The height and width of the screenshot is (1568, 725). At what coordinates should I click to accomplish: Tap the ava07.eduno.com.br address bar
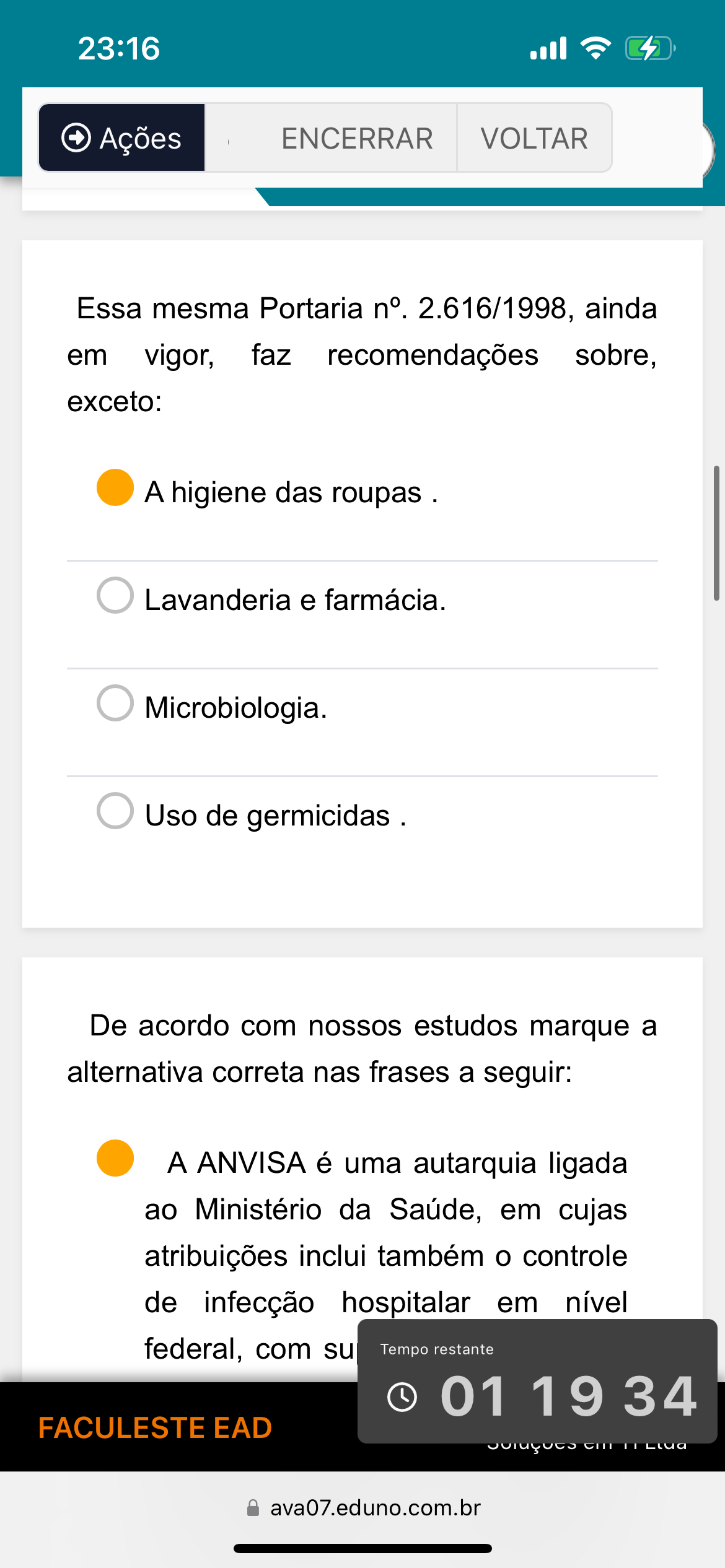tap(375, 1507)
